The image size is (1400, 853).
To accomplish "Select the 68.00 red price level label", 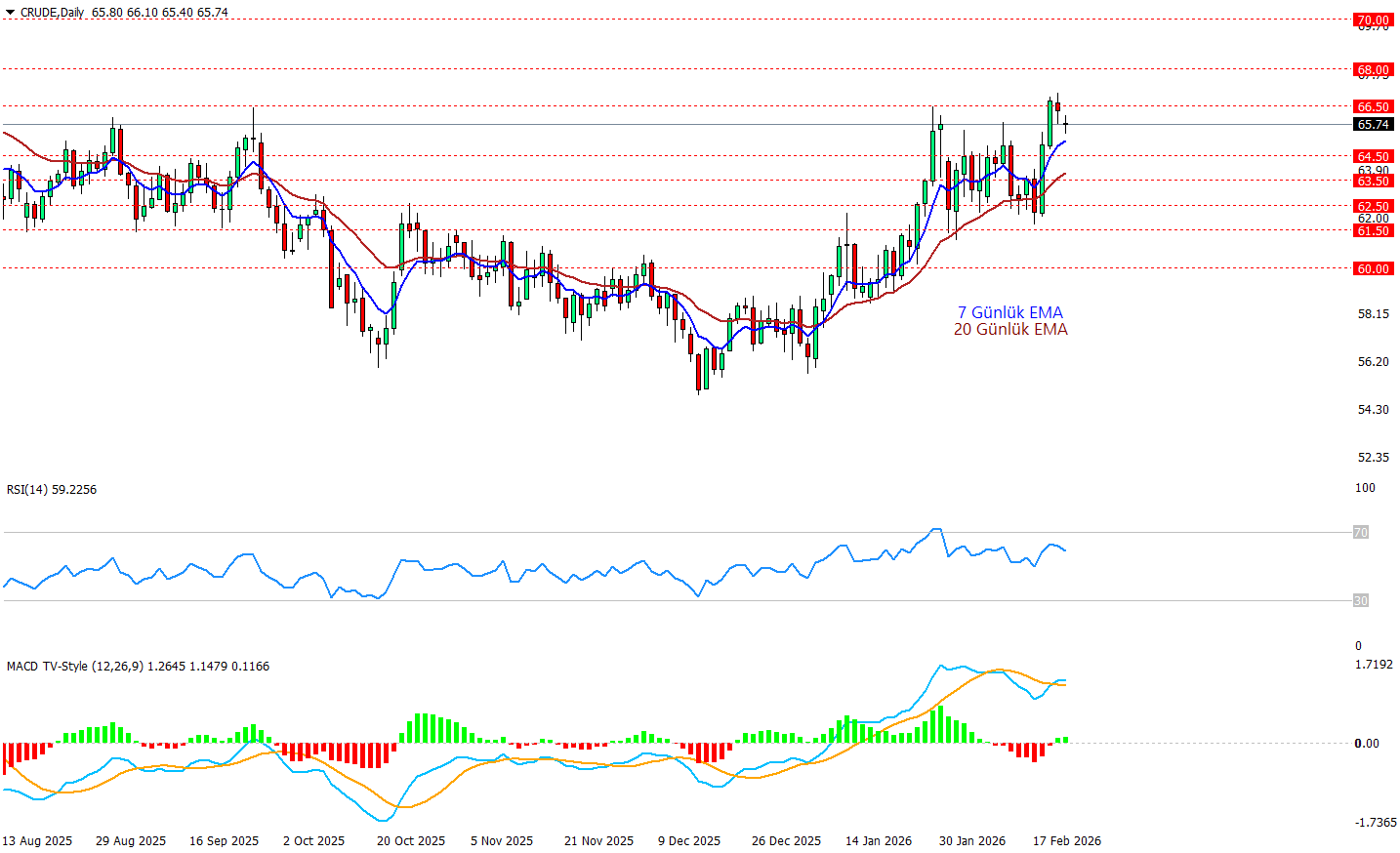I will click(1373, 69).
